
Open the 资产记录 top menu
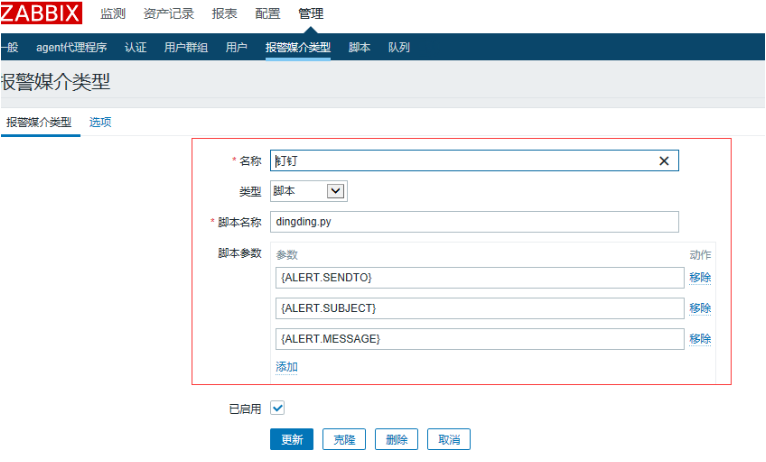[x=169, y=14]
